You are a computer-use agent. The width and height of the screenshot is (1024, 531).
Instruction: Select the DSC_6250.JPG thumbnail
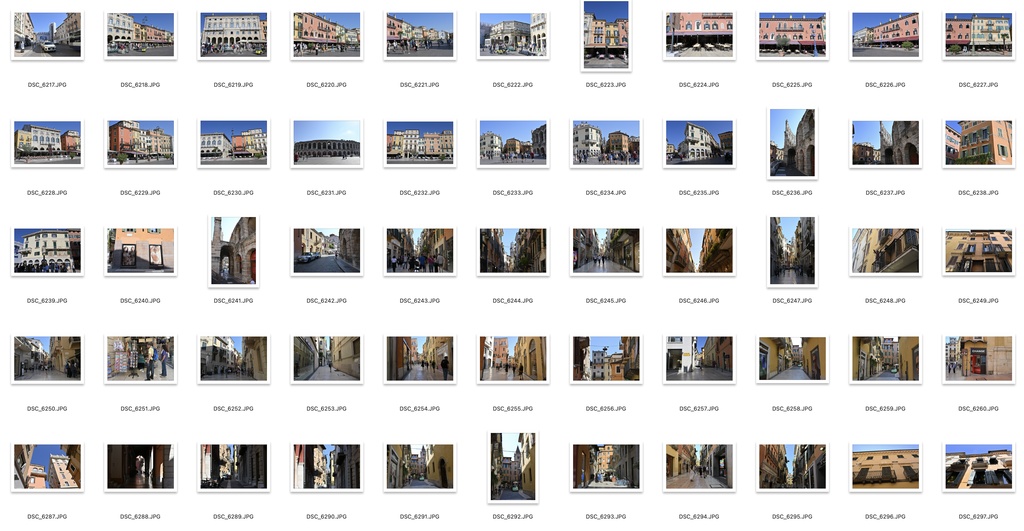(x=47, y=359)
